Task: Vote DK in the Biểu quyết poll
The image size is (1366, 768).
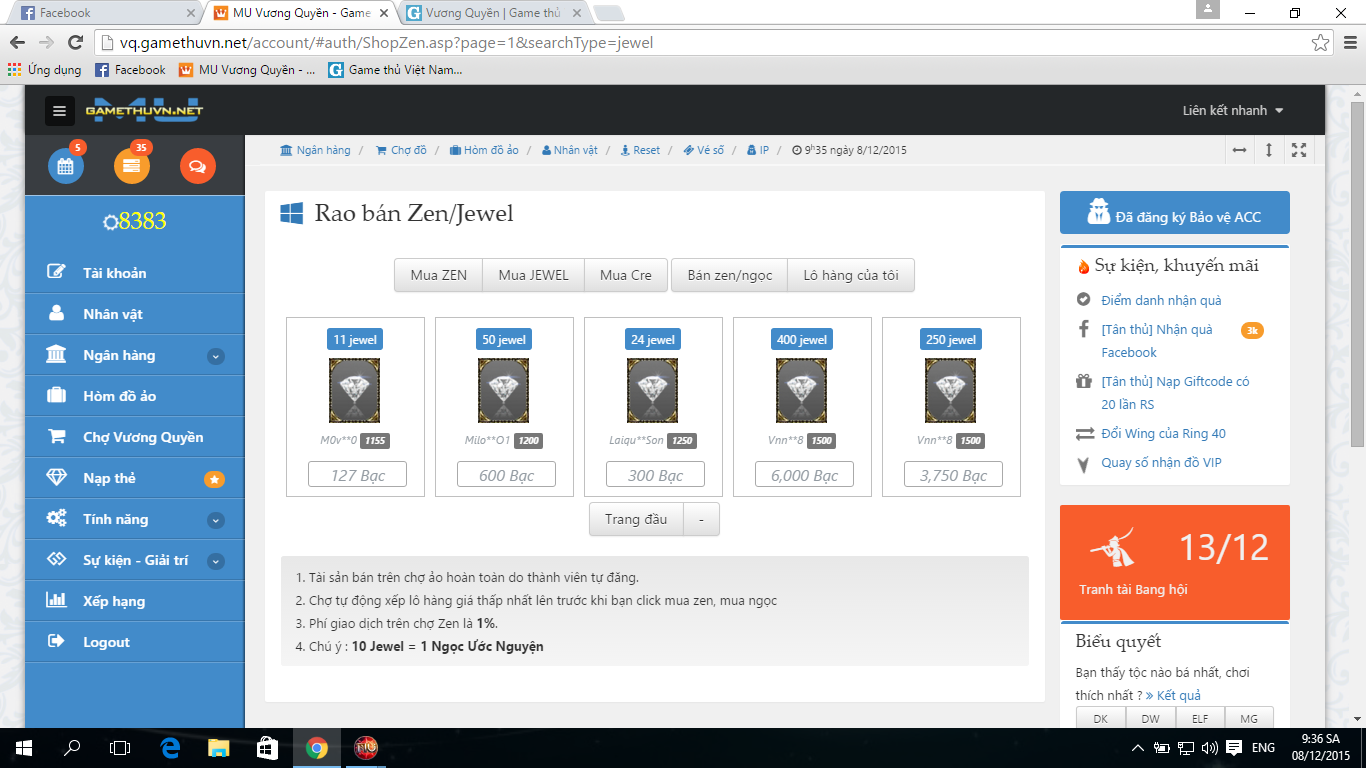Action: [x=1100, y=718]
